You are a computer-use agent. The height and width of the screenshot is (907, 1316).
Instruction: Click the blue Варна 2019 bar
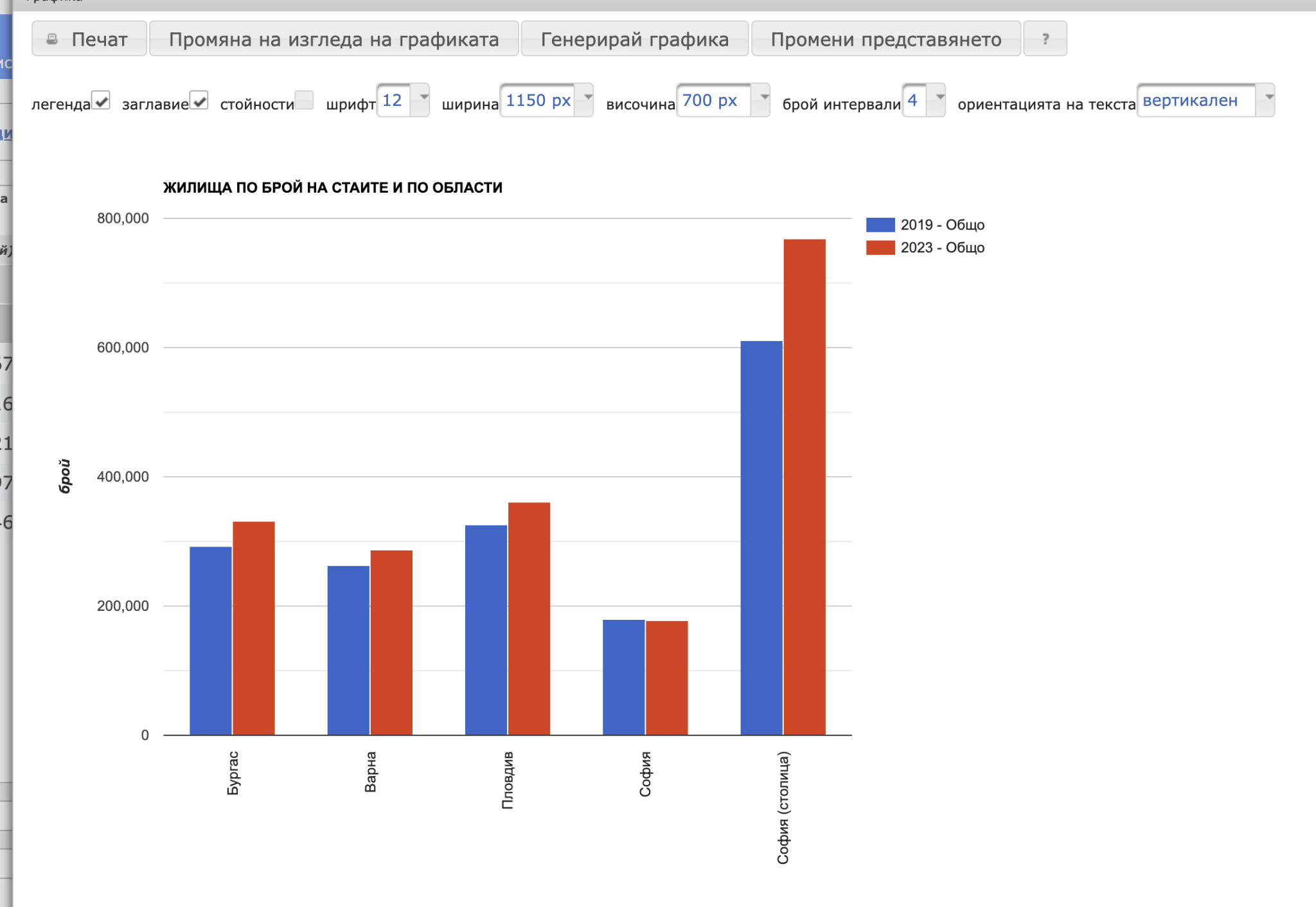pos(348,649)
